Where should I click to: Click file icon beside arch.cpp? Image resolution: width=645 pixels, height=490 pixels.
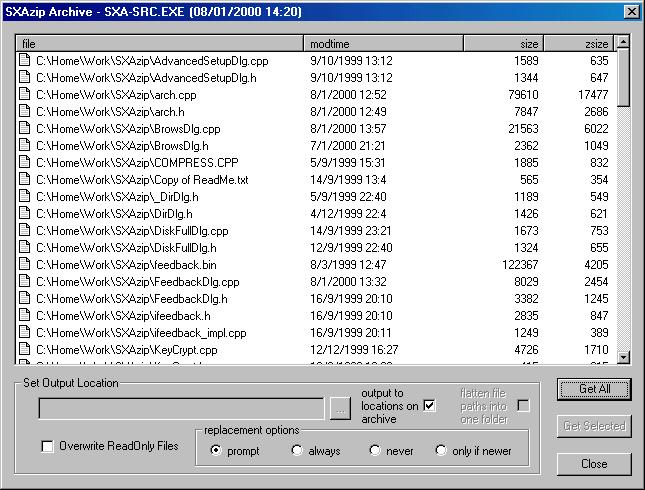pyautogui.click(x=25, y=95)
